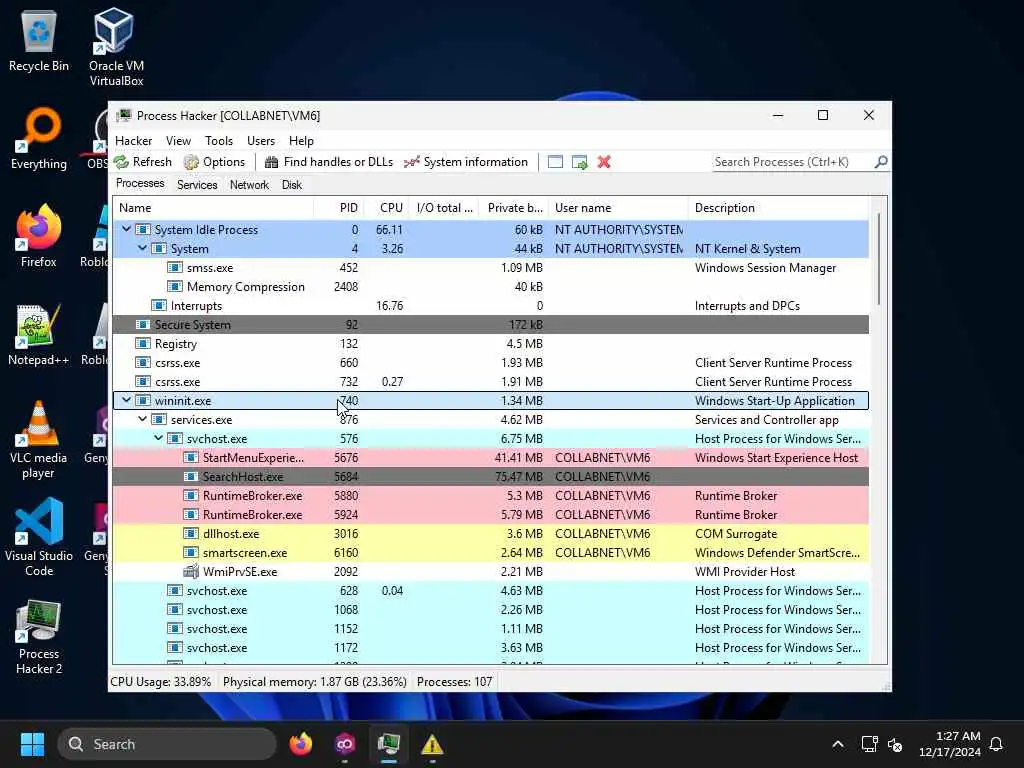The width and height of the screenshot is (1024, 768).
Task: Click find window and thread icon
Action: [579, 162]
